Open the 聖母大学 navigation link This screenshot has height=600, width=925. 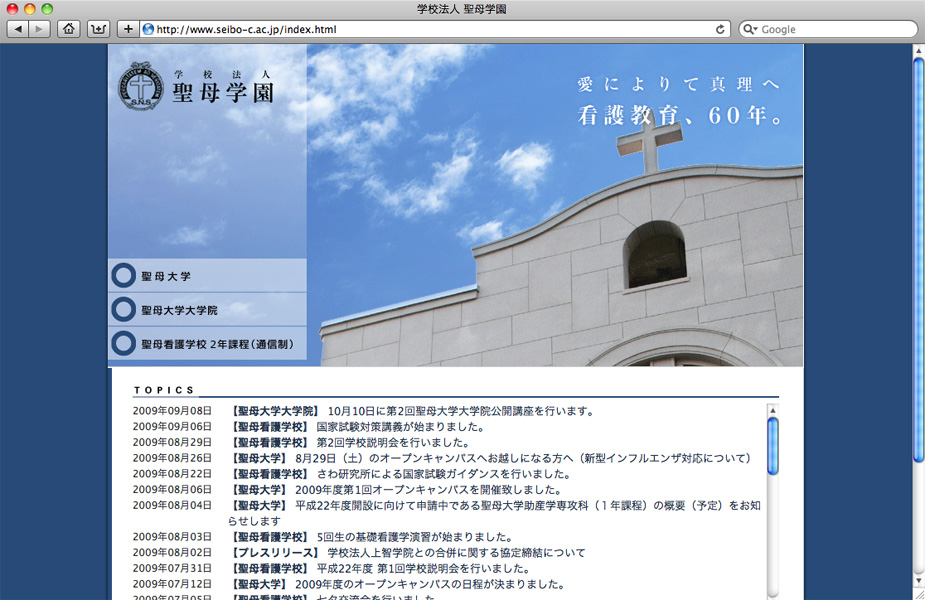(x=207, y=276)
